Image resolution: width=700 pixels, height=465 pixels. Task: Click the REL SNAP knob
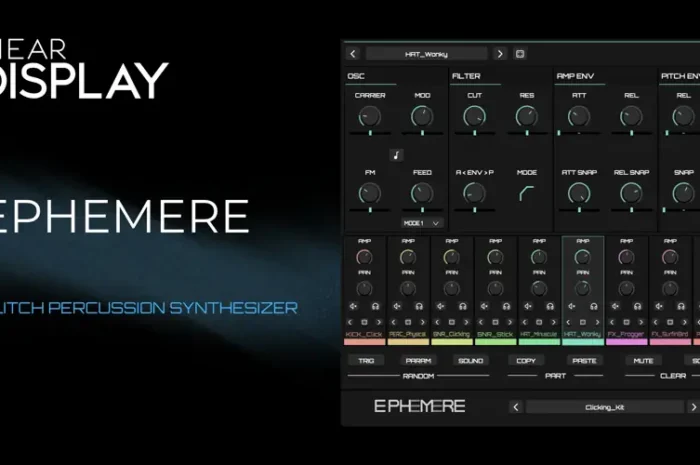631,194
